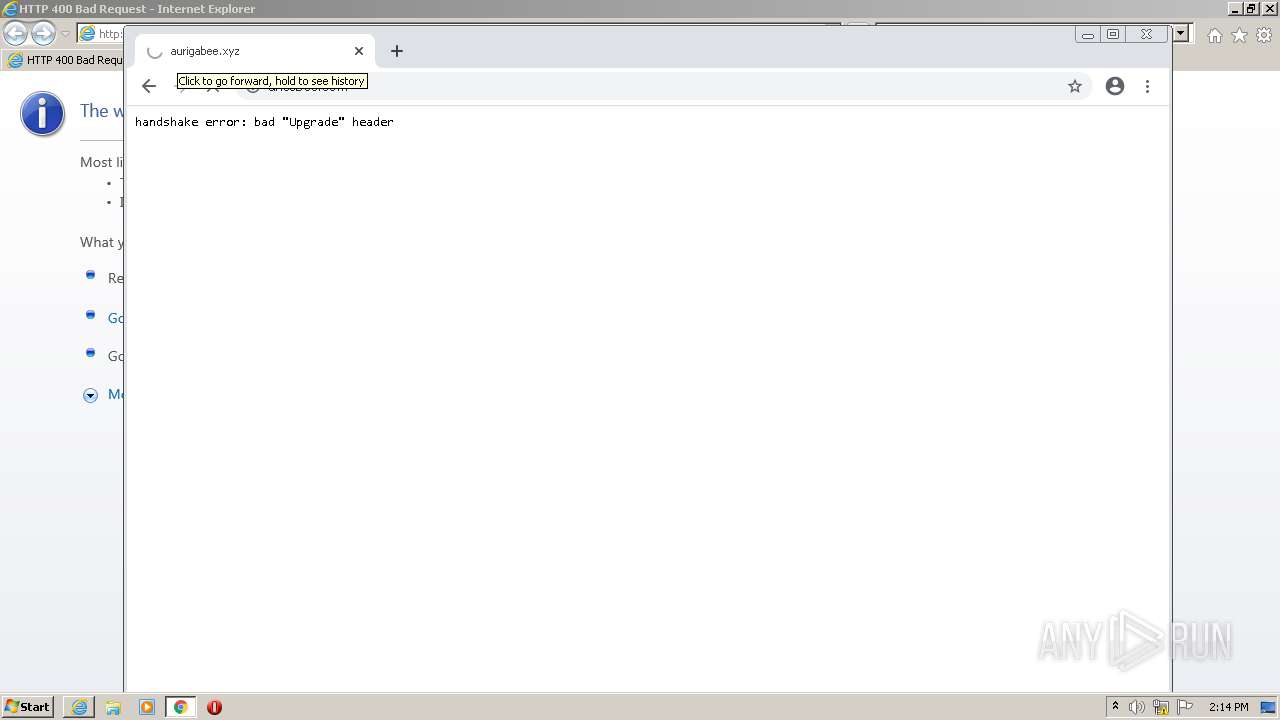Viewport: 1280px width, 720px height.
Task: Open the Windows Start menu
Action: coord(27,707)
